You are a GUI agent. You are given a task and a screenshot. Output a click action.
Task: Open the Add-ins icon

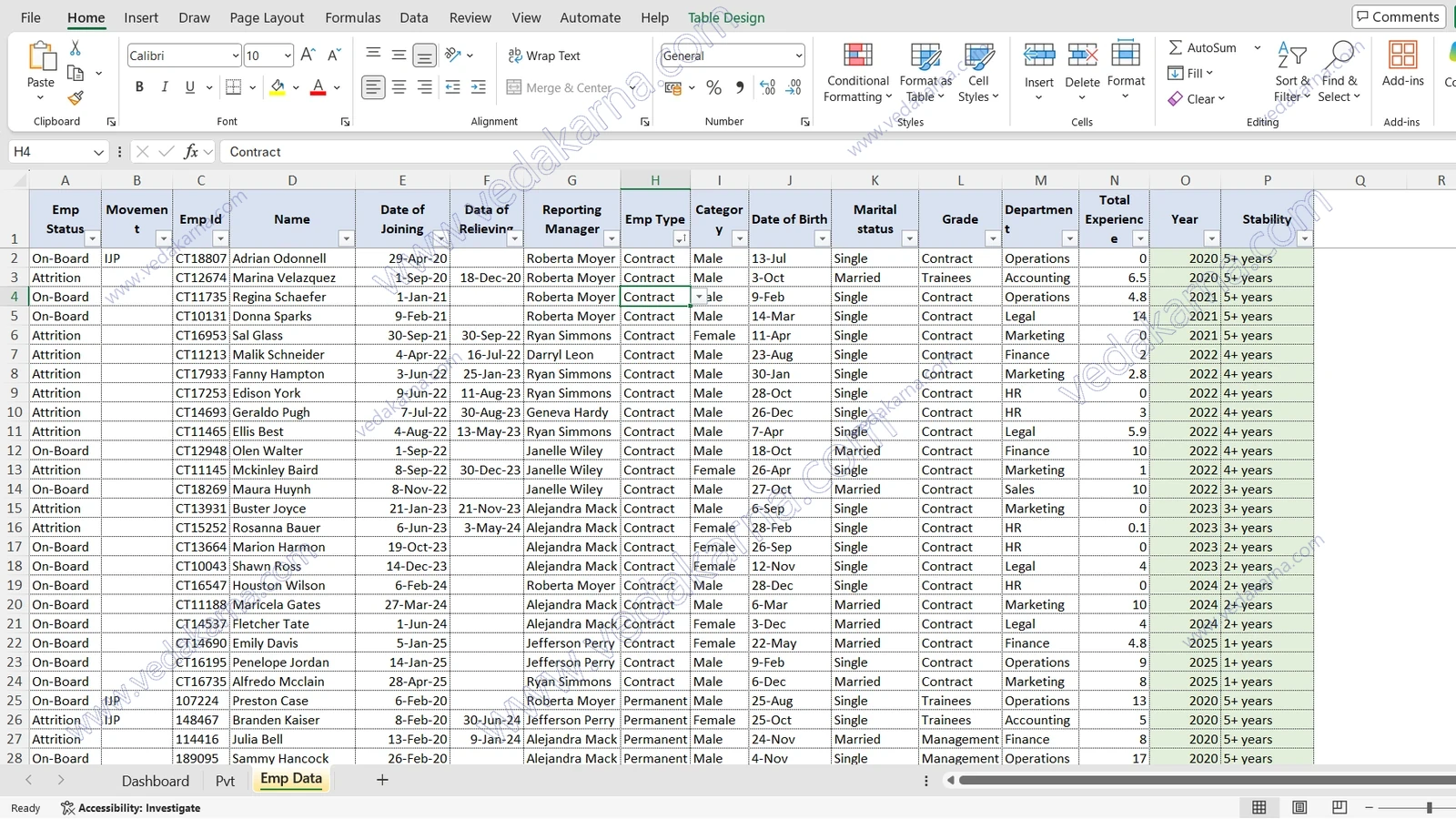(x=1402, y=56)
